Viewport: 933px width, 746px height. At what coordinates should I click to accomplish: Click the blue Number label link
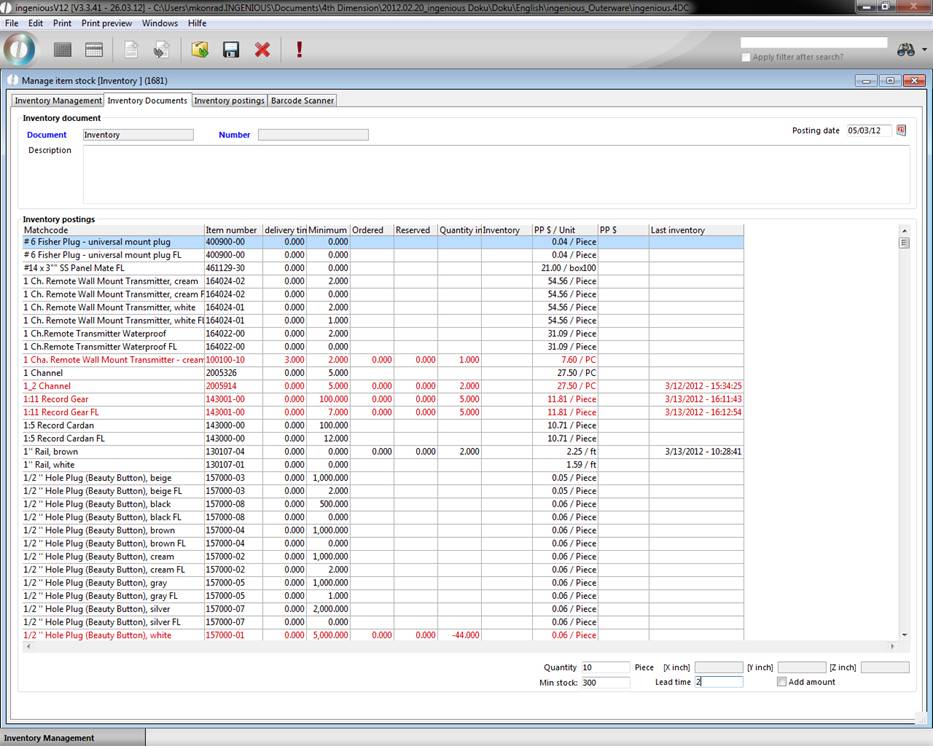(234, 135)
